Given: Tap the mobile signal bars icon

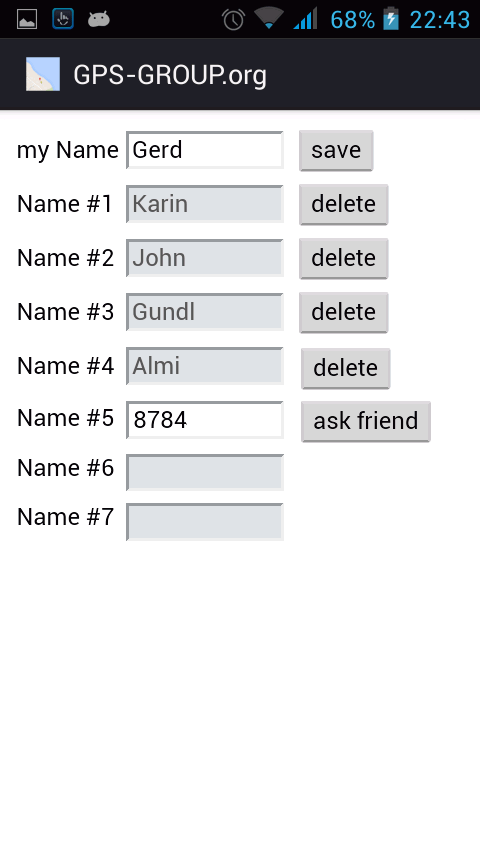Looking at the screenshot, I should point(305,19).
